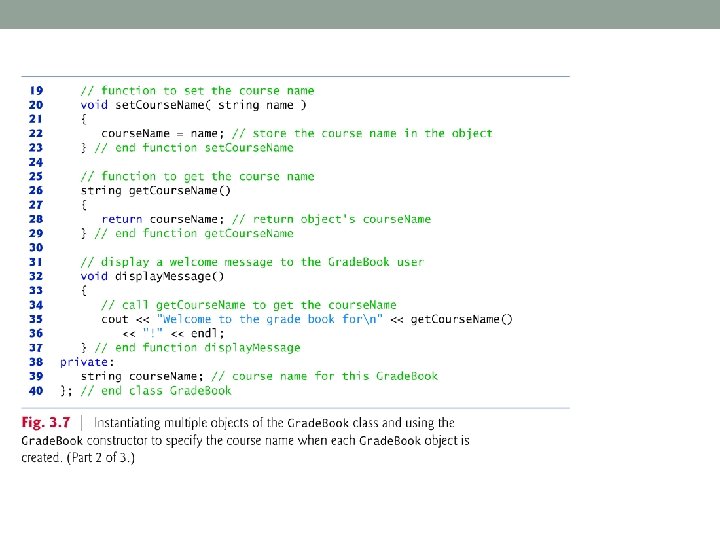Click 'string courseName;' member declaration
The width and height of the screenshot is (720, 540).
[x=142, y=377]
